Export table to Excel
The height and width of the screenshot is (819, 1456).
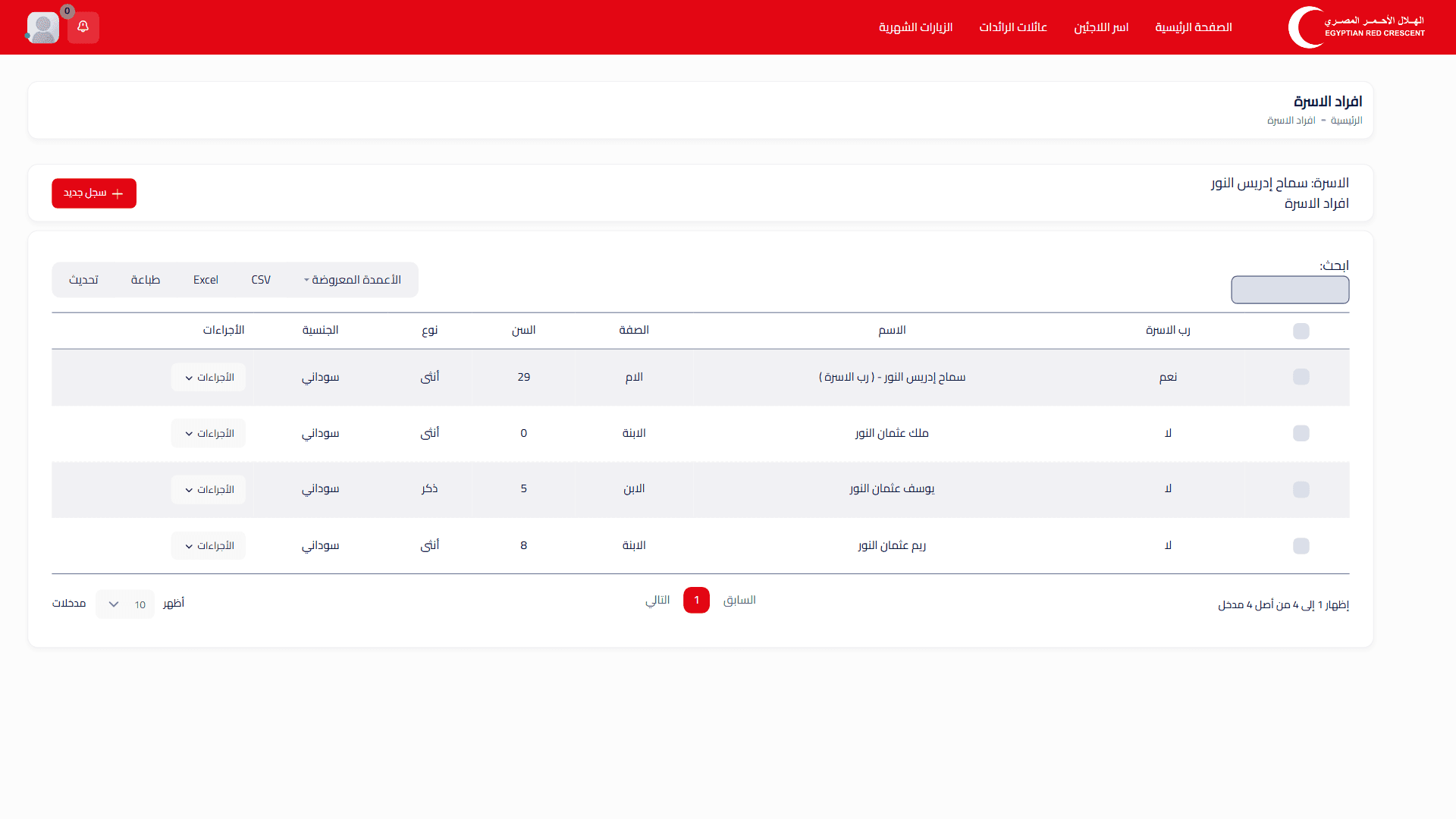click(206, 280)
